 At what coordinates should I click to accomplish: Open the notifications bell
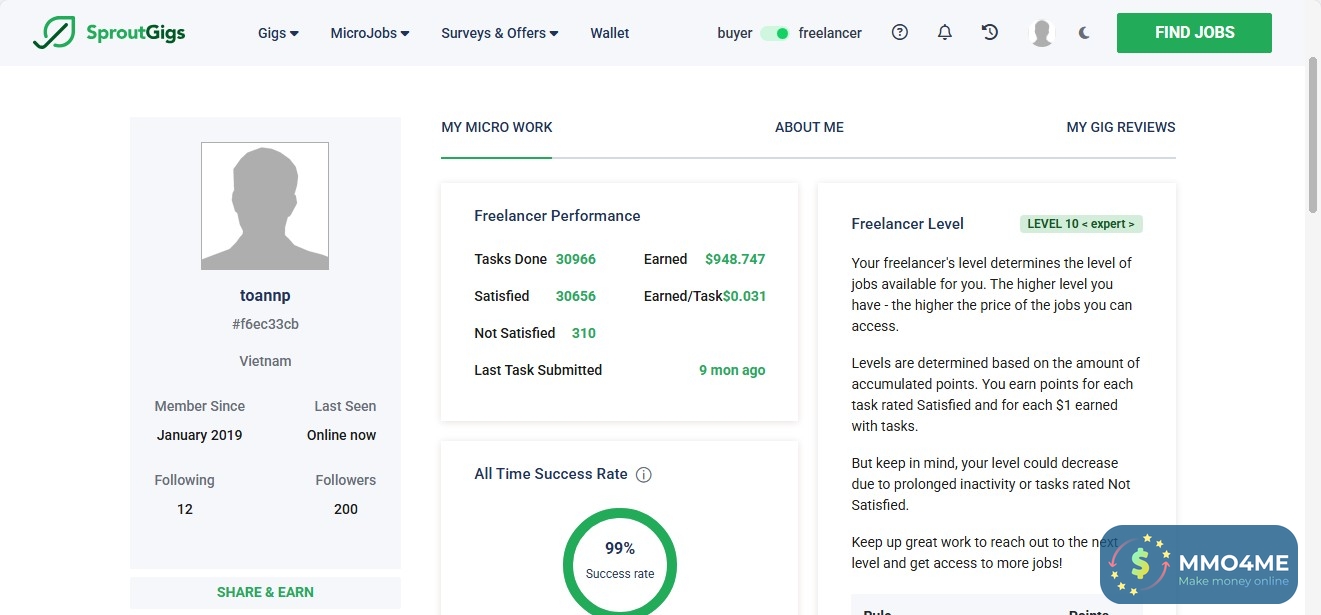pyautogui.click(x=945, y=33)
